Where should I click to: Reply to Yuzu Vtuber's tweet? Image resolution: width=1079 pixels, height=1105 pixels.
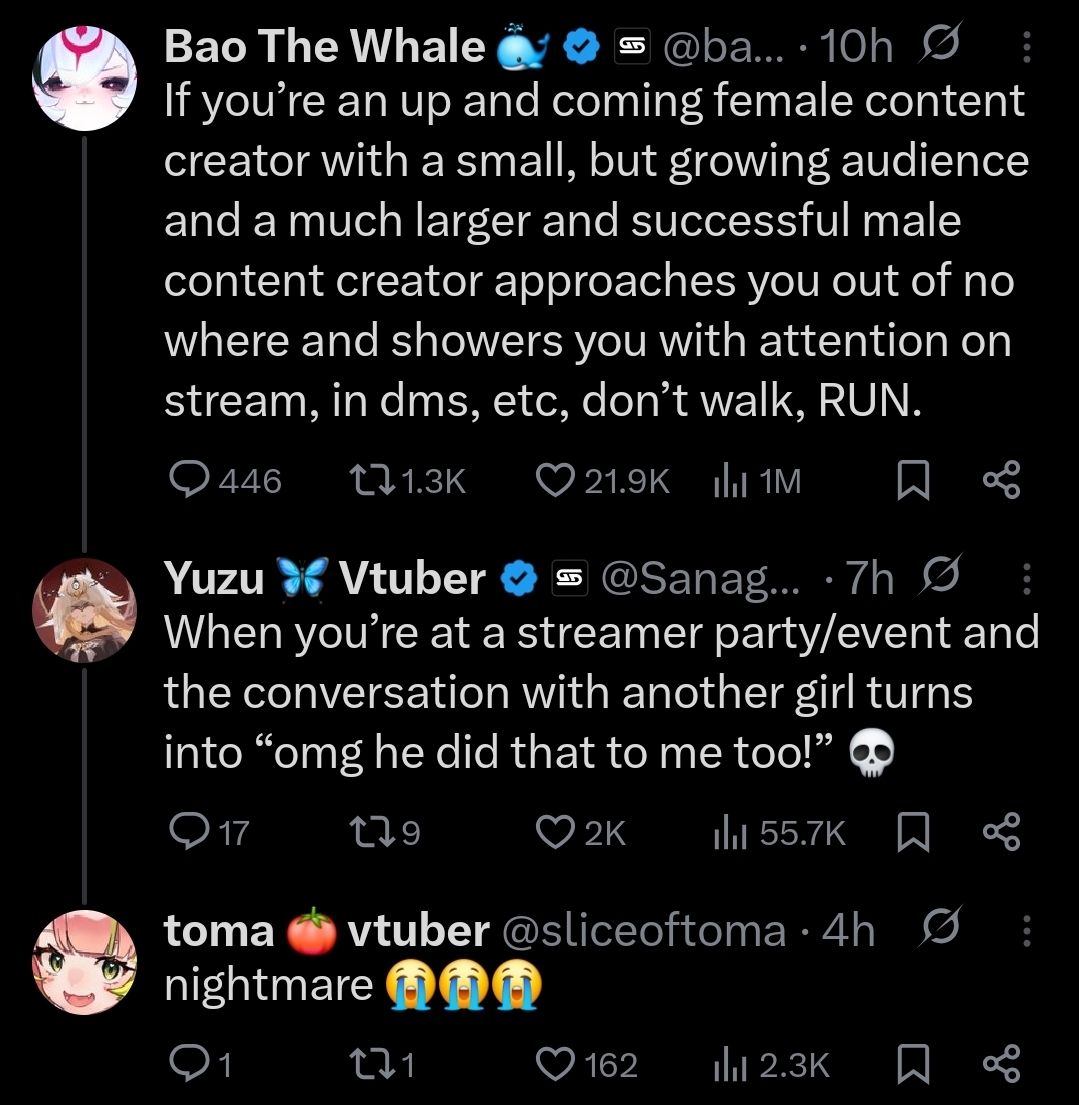[x=189, y=832]
